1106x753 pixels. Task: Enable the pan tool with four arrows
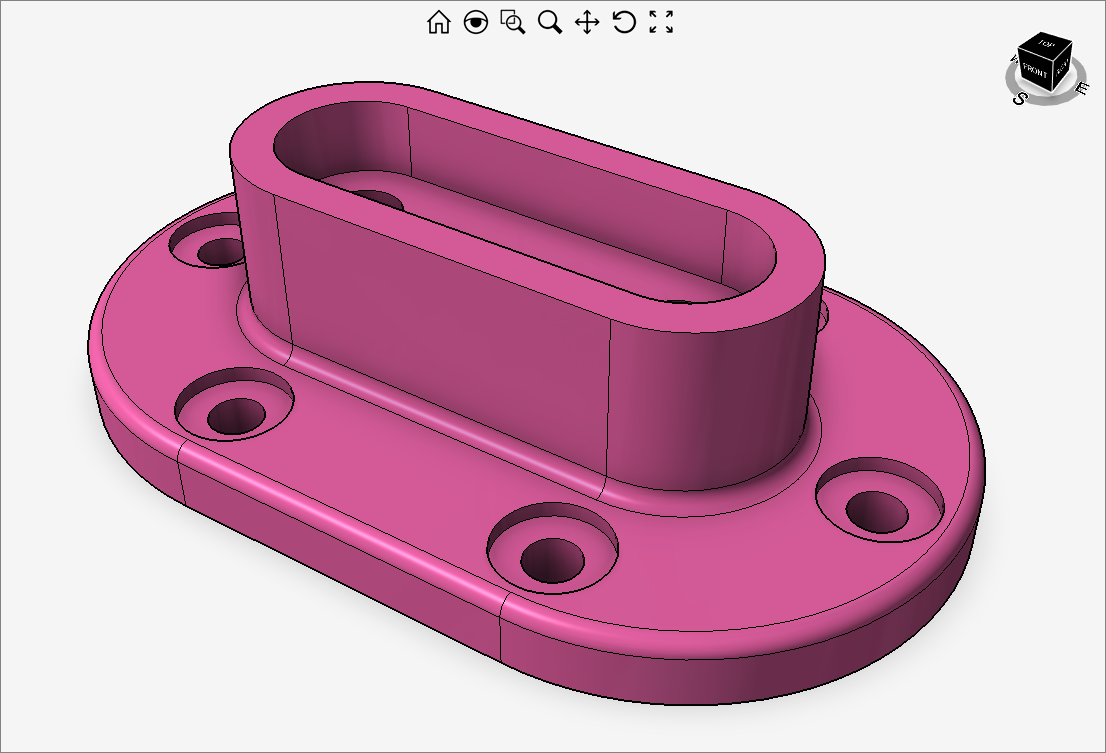coord(587,22)
